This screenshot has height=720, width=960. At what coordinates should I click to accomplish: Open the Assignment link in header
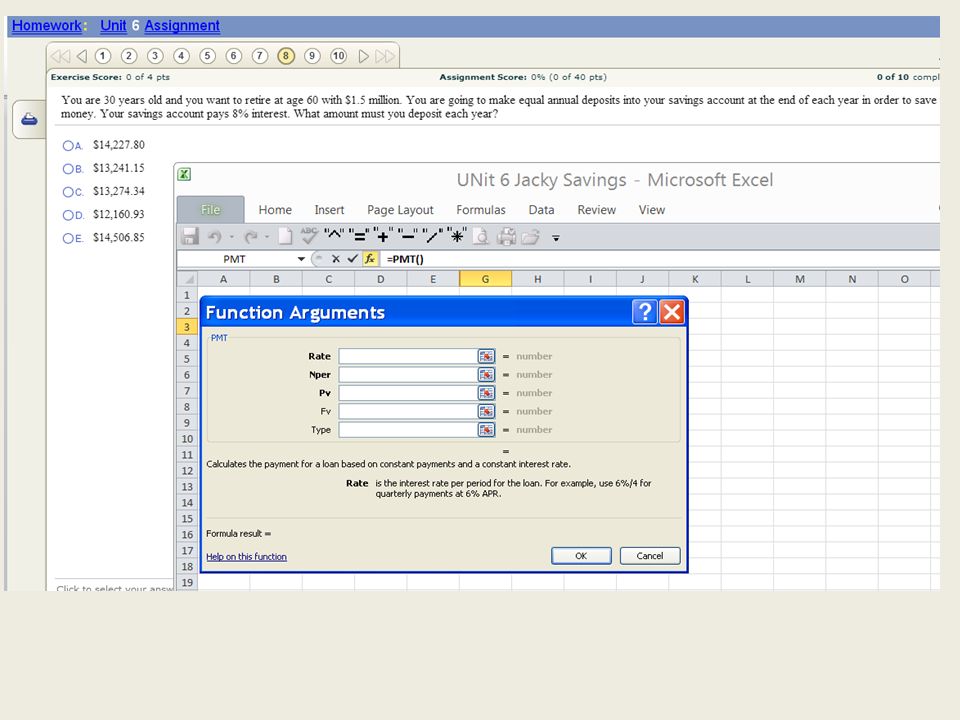tap(182, 26)
